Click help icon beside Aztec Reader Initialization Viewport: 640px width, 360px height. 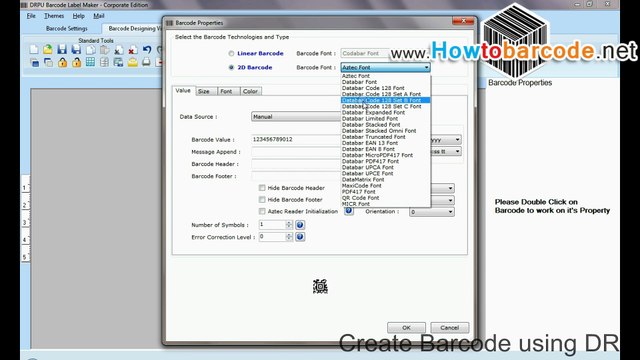tap(349, 211)
